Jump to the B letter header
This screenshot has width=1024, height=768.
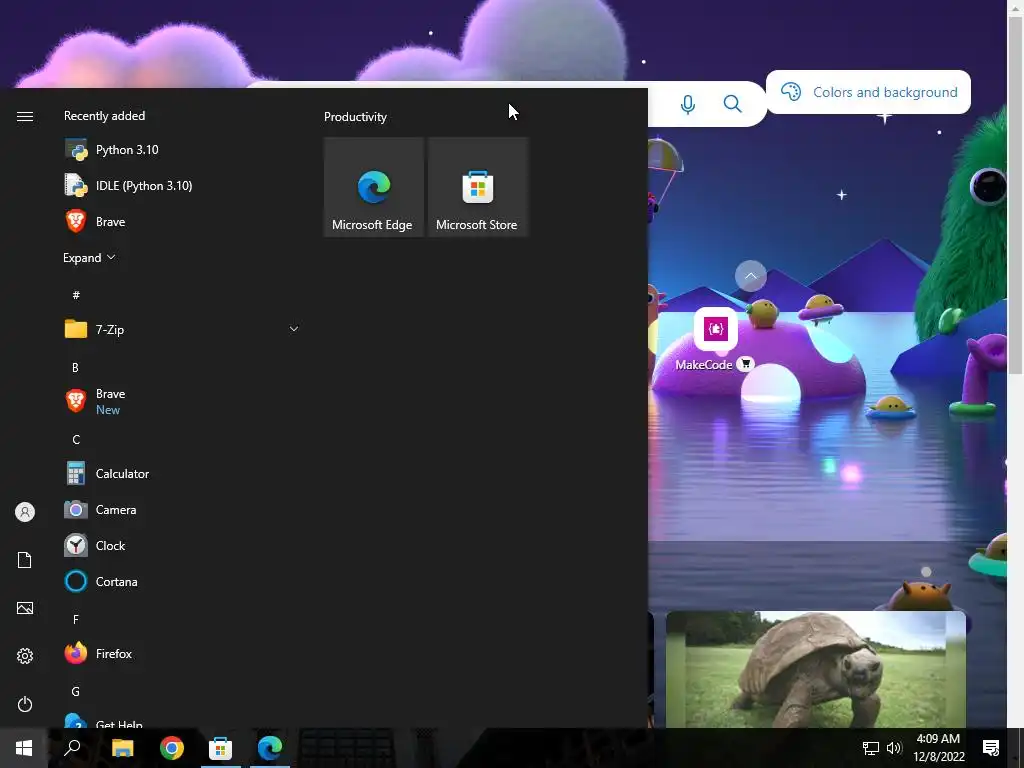tap(75, 368)
